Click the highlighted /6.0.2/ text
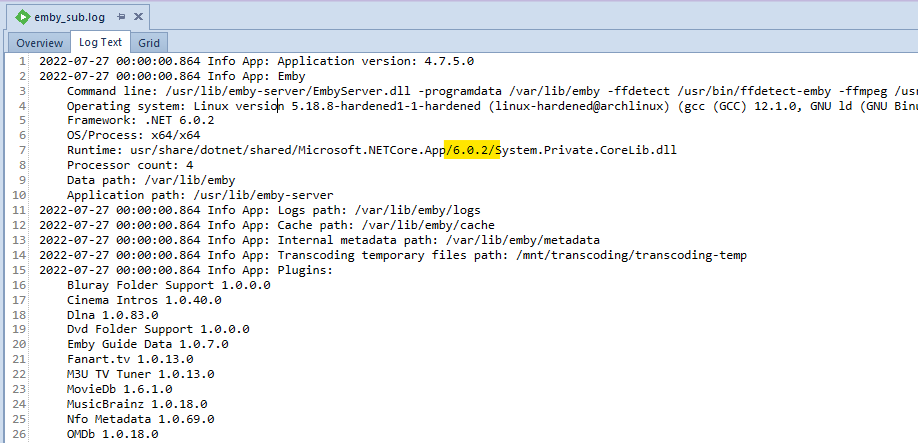 click(x=472, y=150)
